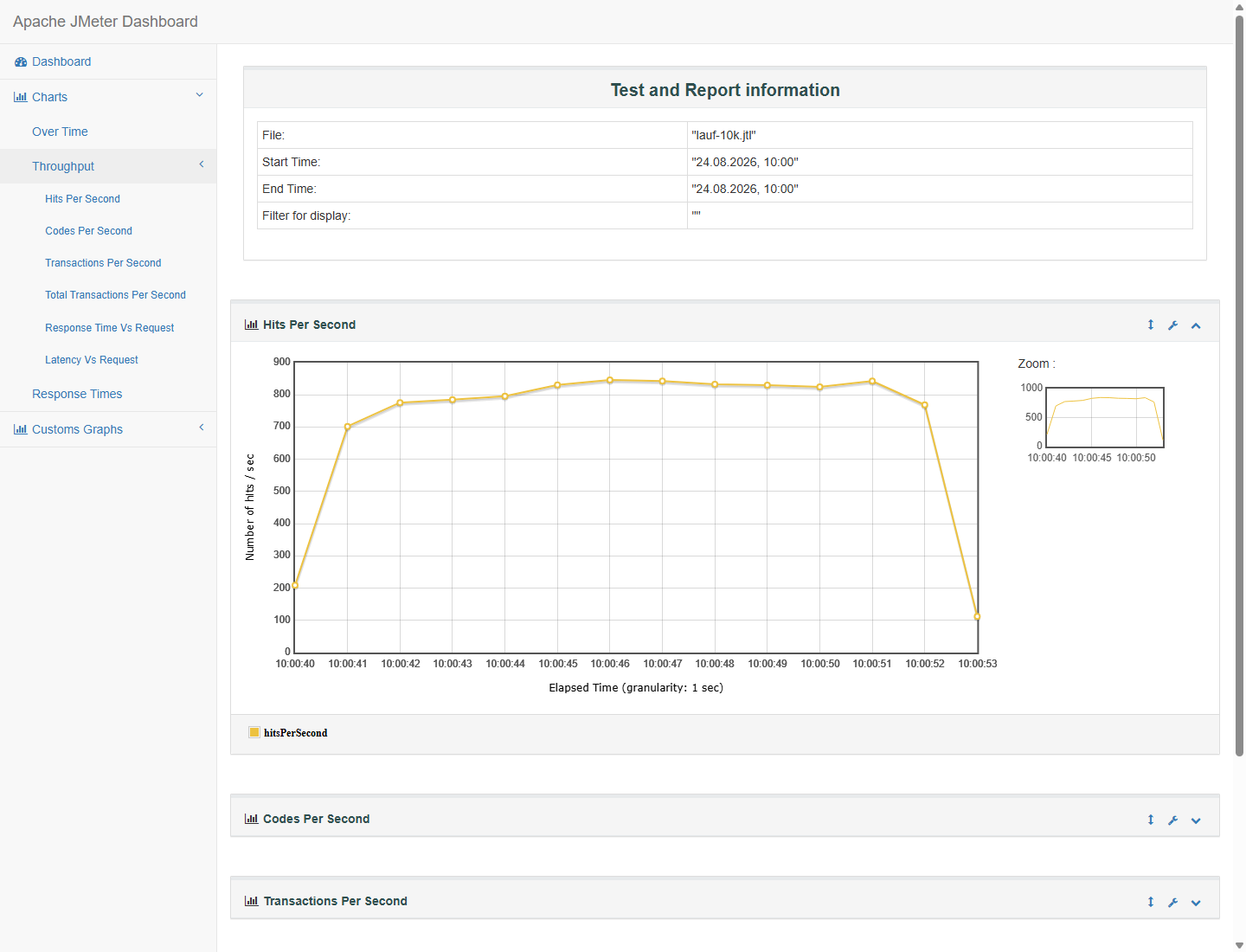1246x952 pixels.
Task: Click the chart data point at 10:00:53
Action: coord(978,617)
